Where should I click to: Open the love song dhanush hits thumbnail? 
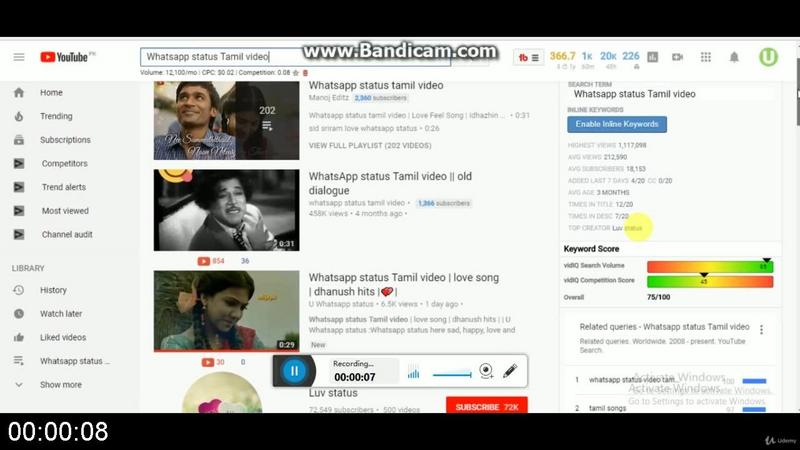pyautogui.click(x=227, y=311)
